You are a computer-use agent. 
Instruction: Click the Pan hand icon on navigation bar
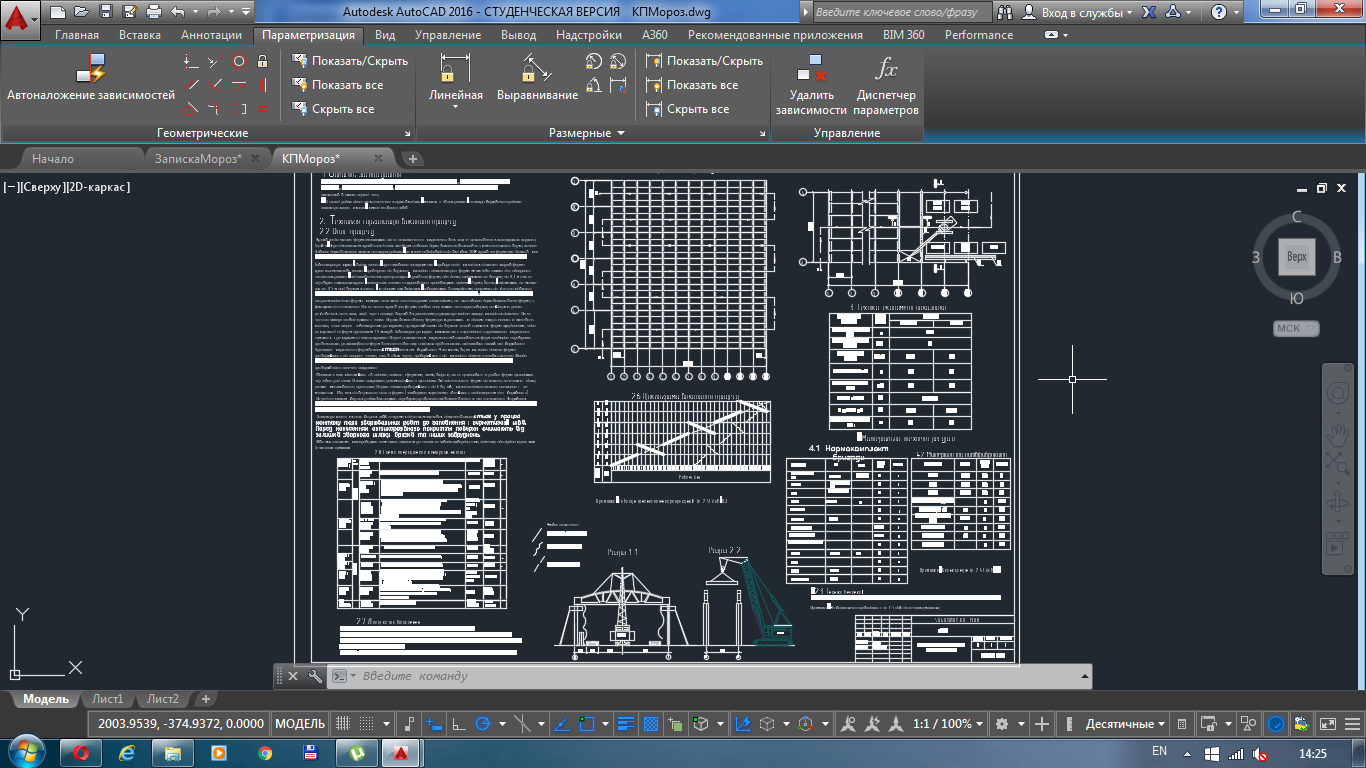[x=1337, y=433]
